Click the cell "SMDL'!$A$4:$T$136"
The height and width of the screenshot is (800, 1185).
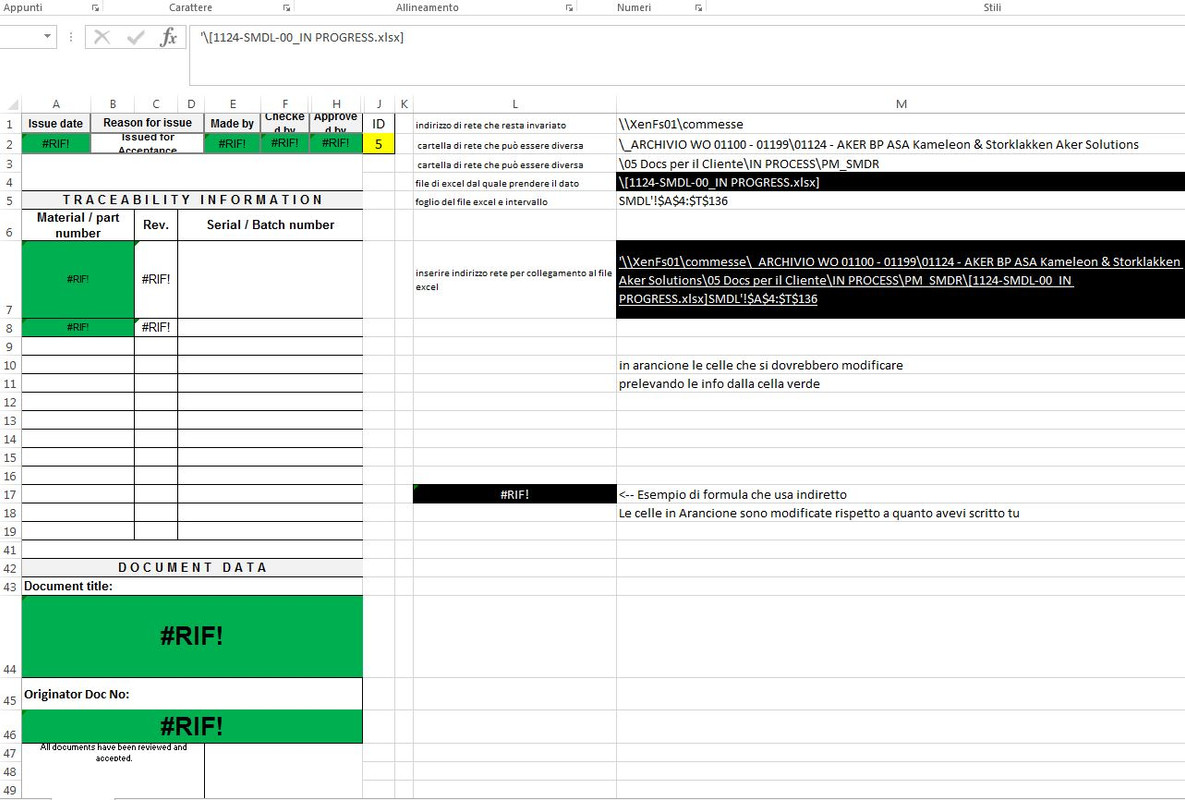(900, 201)
